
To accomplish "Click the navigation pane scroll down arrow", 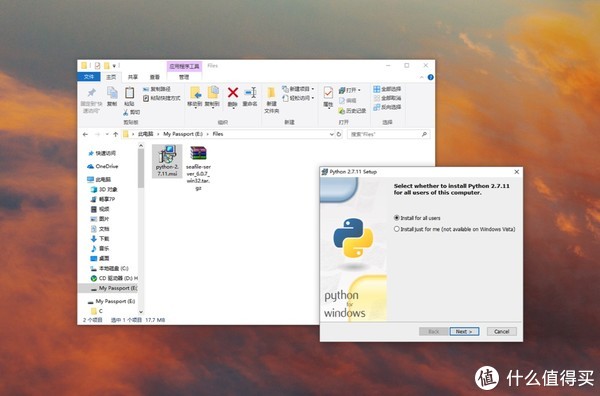I will pyautogui.click(x=141, y=312).
